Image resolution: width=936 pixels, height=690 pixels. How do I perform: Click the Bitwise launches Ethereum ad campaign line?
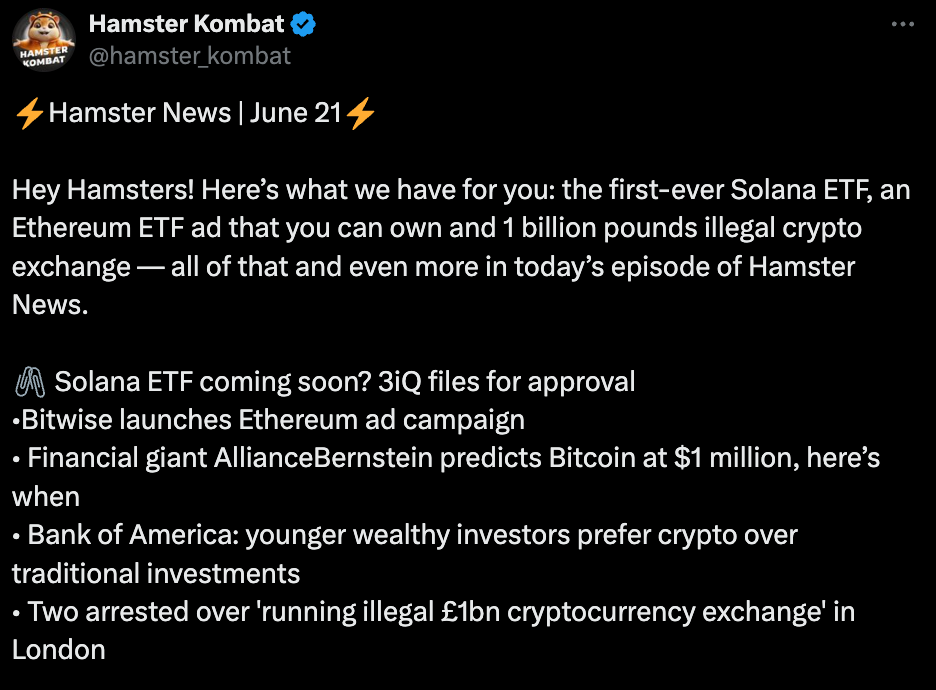pos(269,420)
